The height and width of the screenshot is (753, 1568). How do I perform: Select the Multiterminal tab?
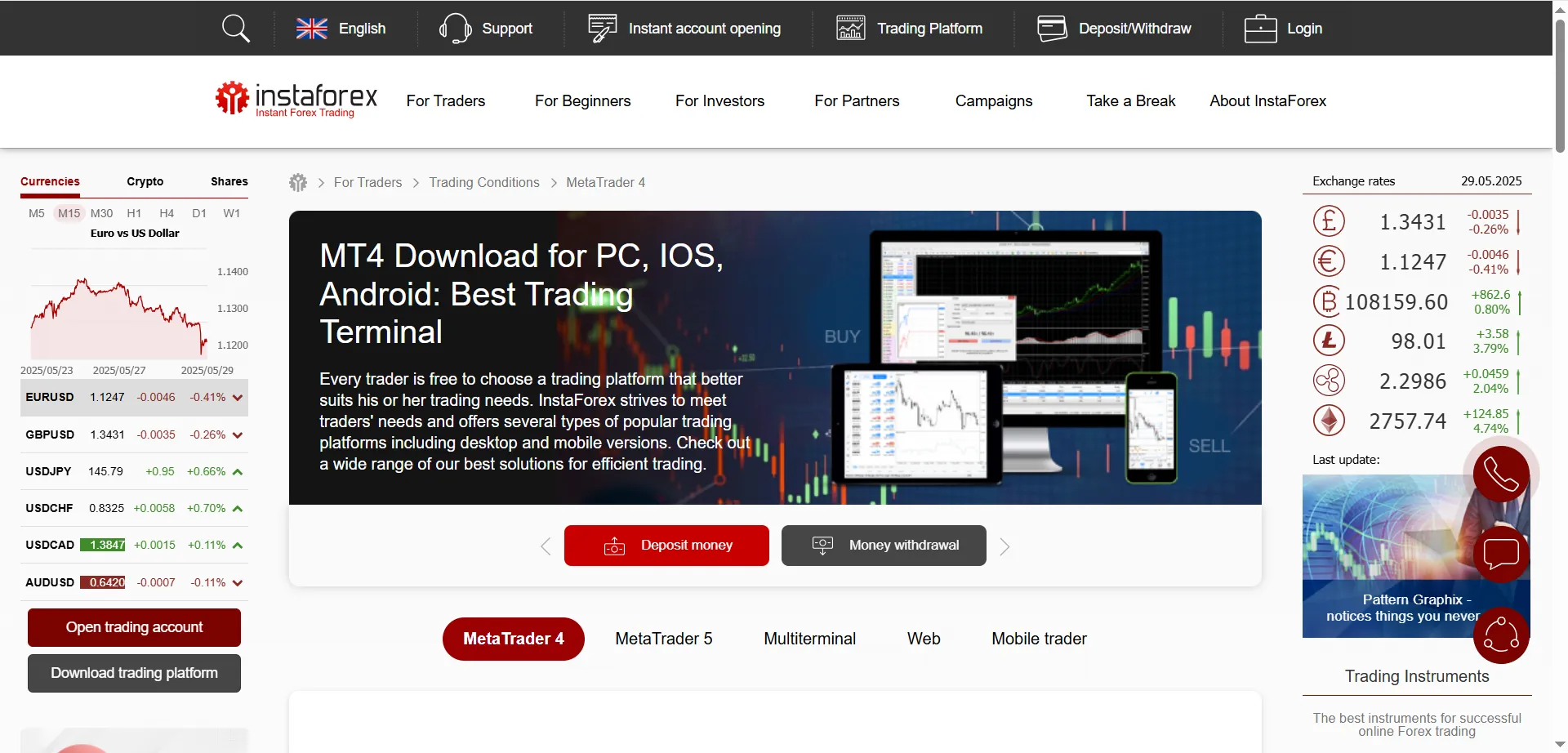[810, 639]
